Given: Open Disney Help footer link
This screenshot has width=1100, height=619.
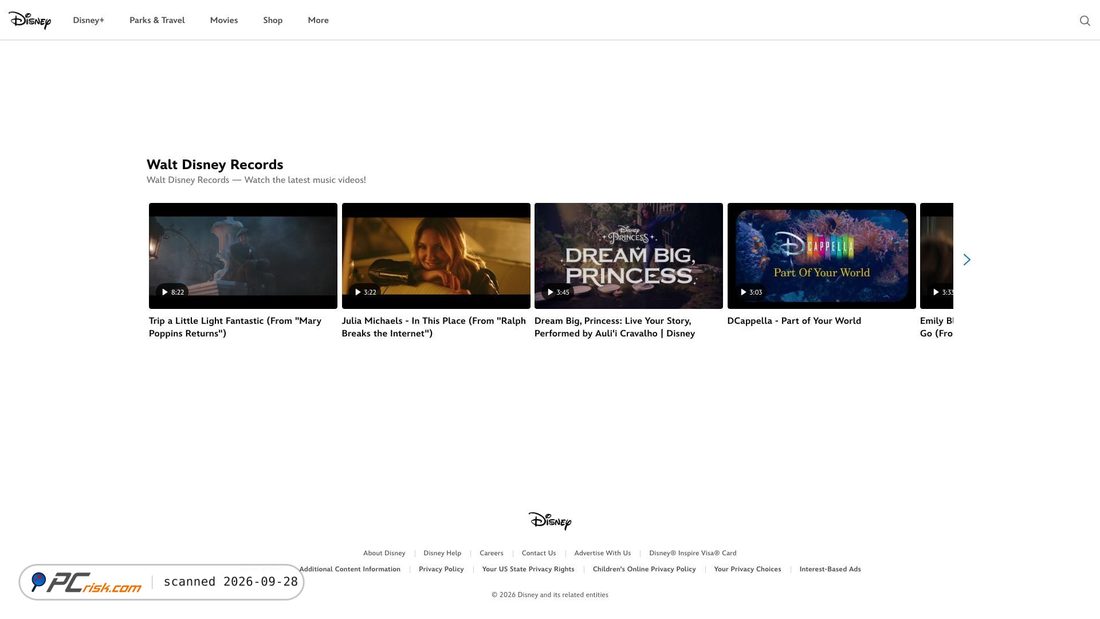Looking at the screenshot, I should (x=442, y=553).
